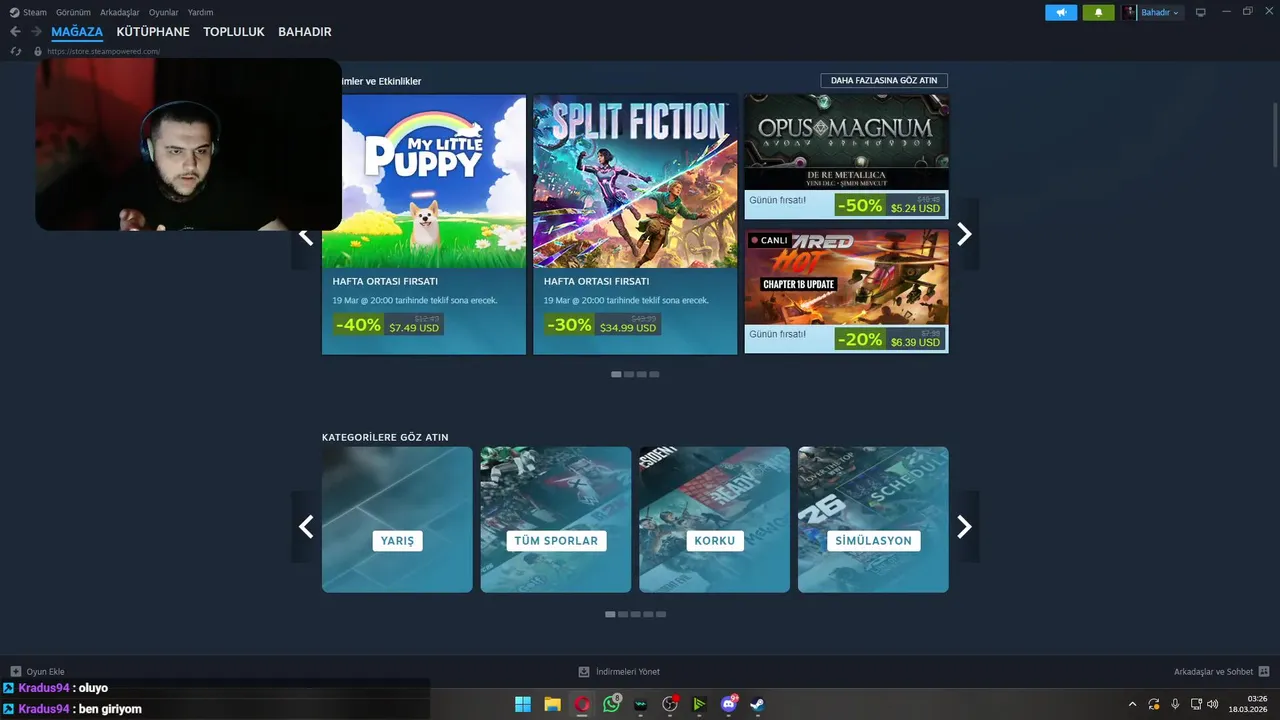Open the Steam menu
Screen dimensions: 1280x720
35,13
